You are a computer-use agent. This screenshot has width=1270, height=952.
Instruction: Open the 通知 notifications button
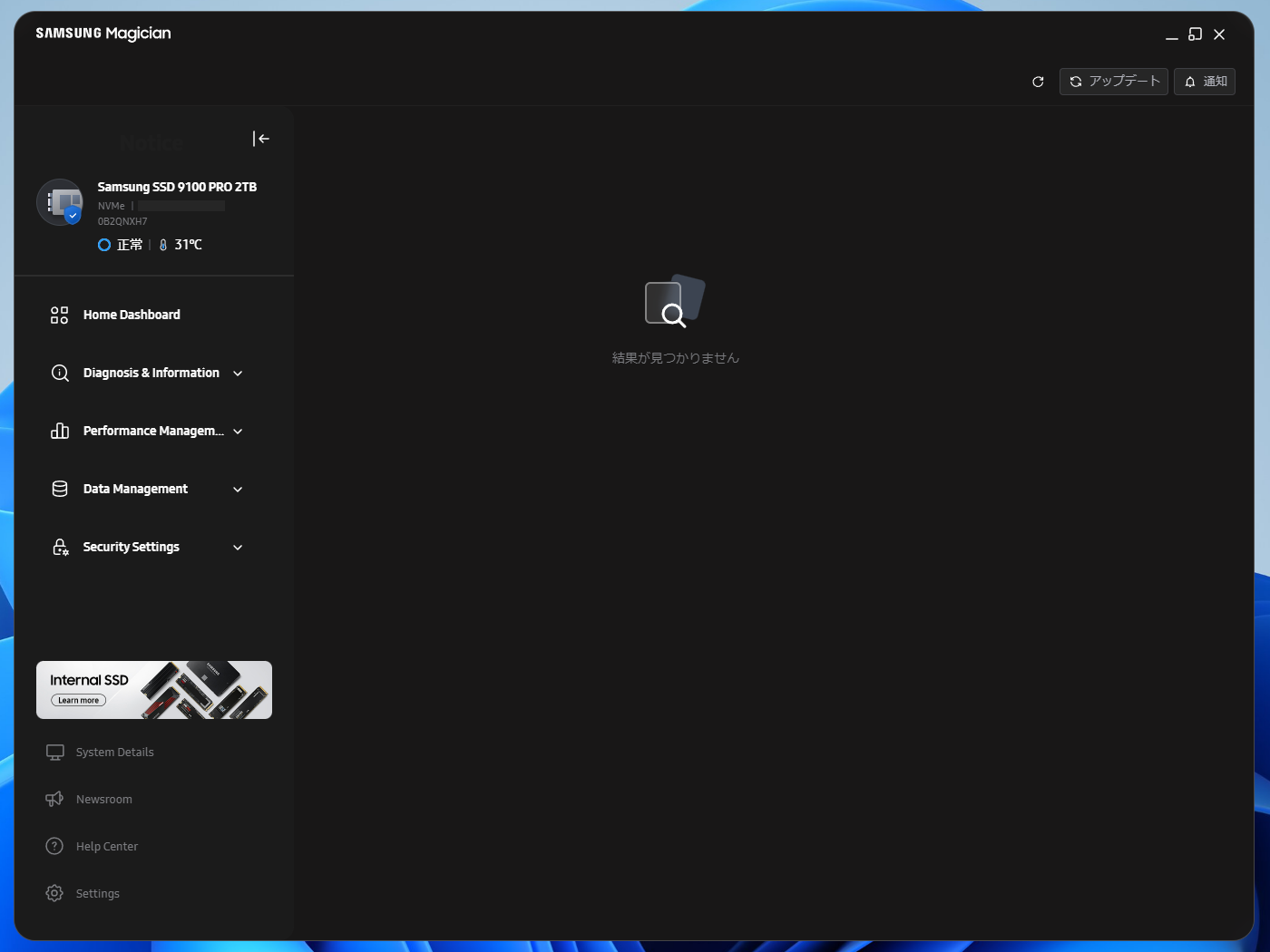coord(1205,82)
